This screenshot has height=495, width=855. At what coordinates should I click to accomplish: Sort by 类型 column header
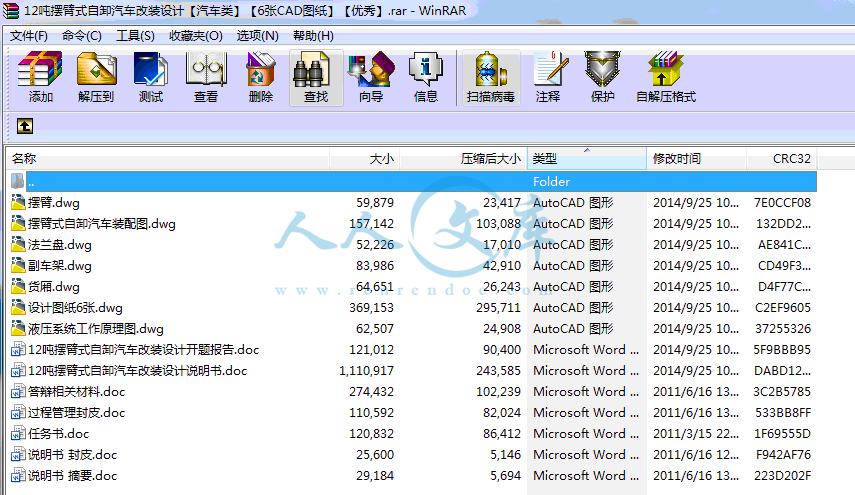click(x=587, y=159)
